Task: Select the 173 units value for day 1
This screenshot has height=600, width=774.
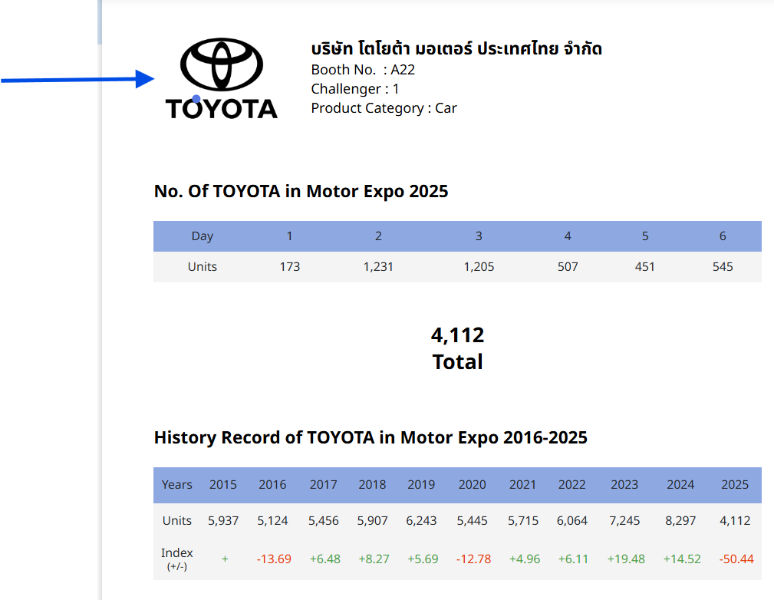Action: point(290,267)
